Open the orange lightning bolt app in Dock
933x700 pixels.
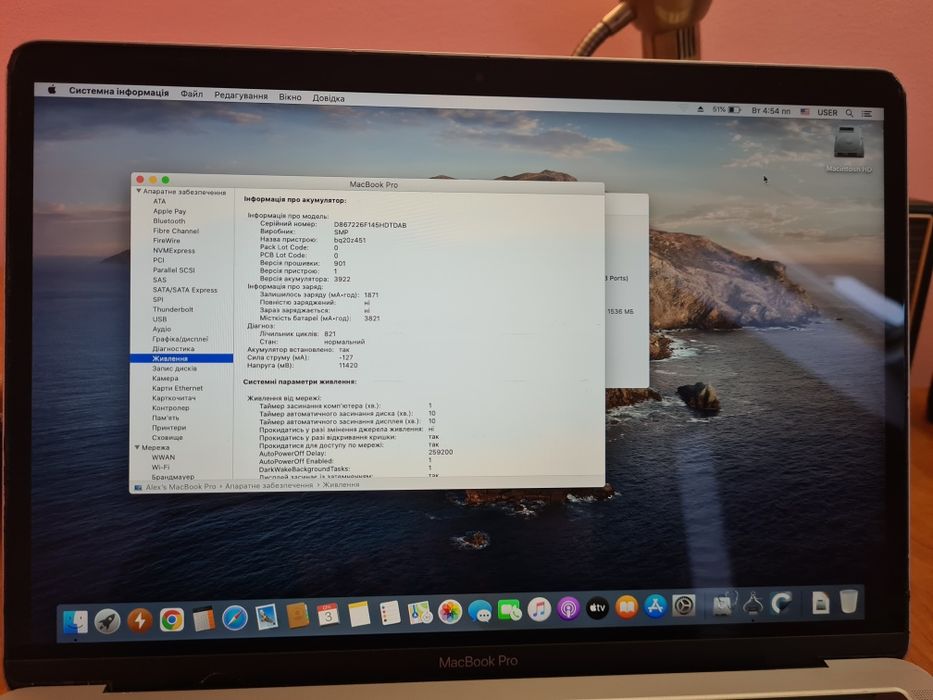pyautogui.click(x=140, y=620)
